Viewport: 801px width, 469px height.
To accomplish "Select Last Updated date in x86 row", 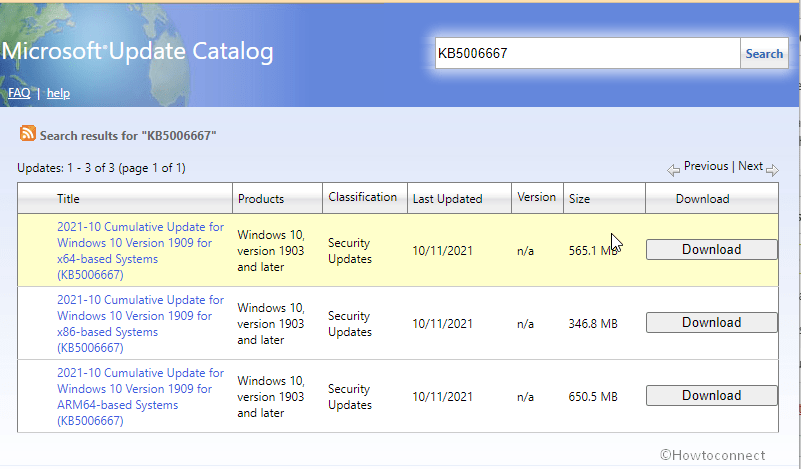I will pyautogui.click(x=442, y=324).
